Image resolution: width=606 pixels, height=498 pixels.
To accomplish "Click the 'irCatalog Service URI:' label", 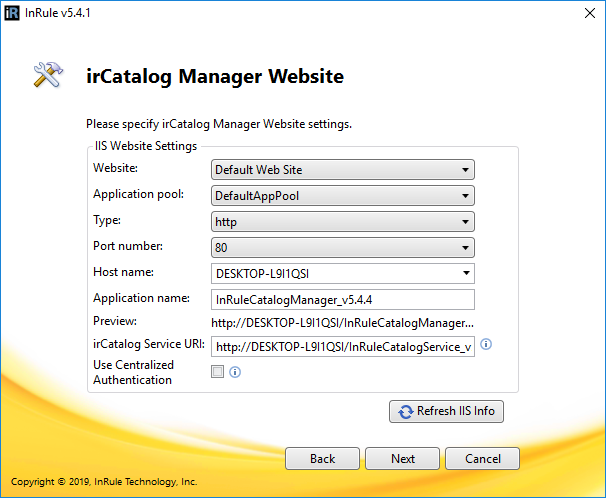I will [x=149, y=344].
